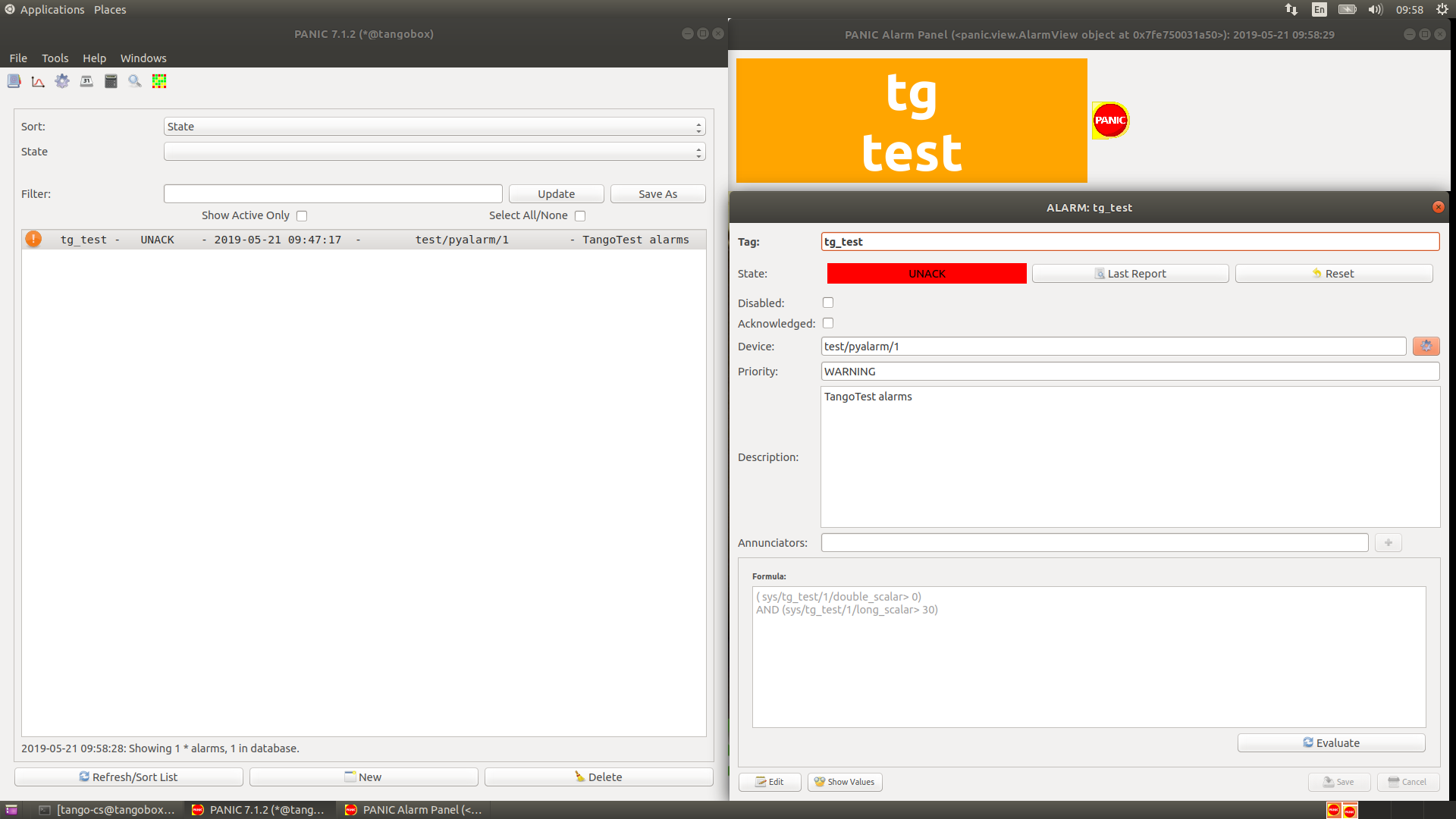The width and height of the screenshot is (1456, 819).
Task: Open the Tools menu
Action: coord(55,58)
